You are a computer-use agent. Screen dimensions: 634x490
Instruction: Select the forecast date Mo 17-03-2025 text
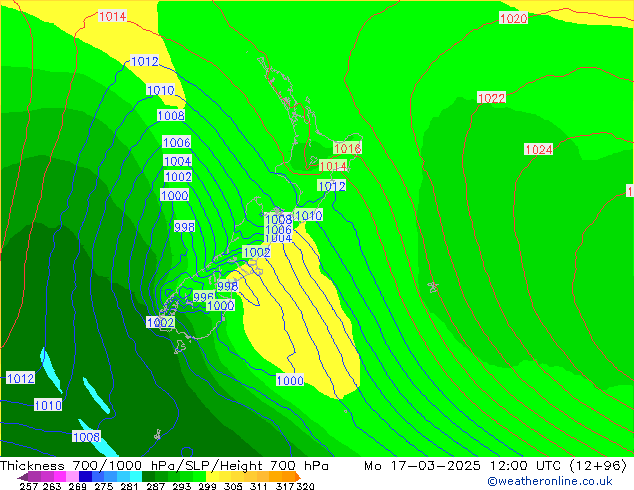click(x=423, y=466)
